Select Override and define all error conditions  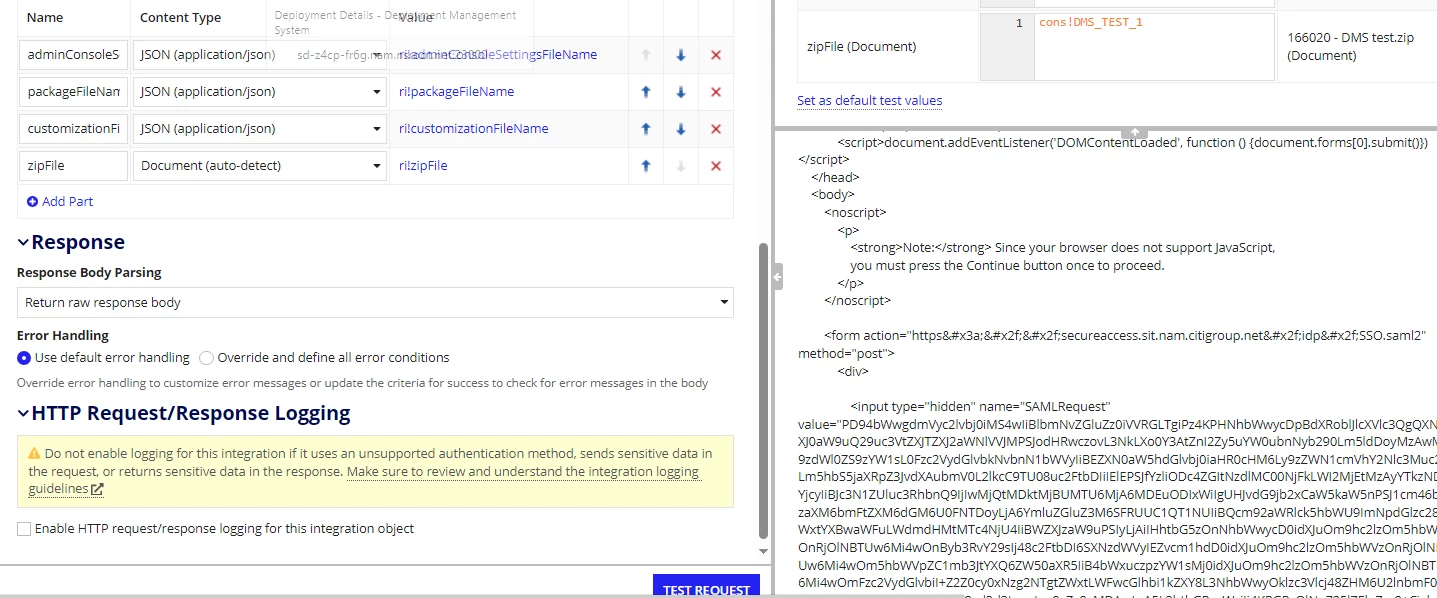tap(206, 357)
